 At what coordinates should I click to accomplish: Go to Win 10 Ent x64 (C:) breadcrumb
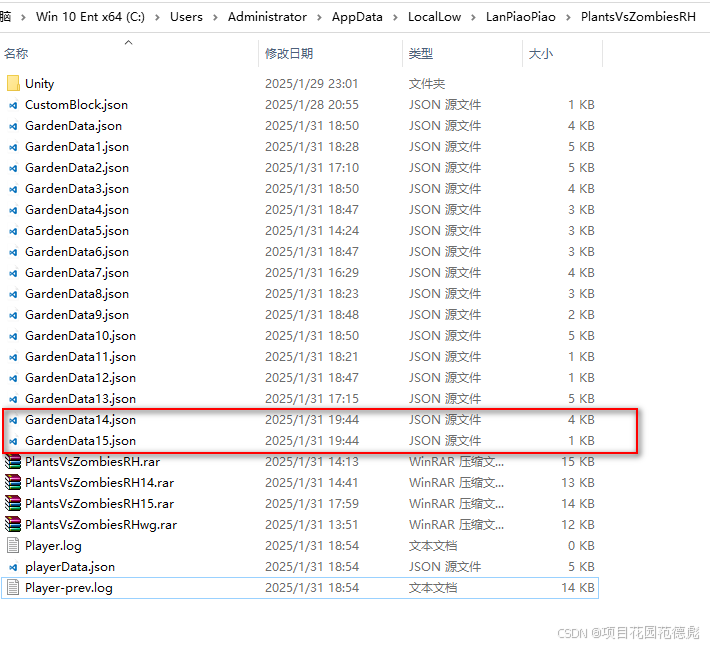[91, 17]
